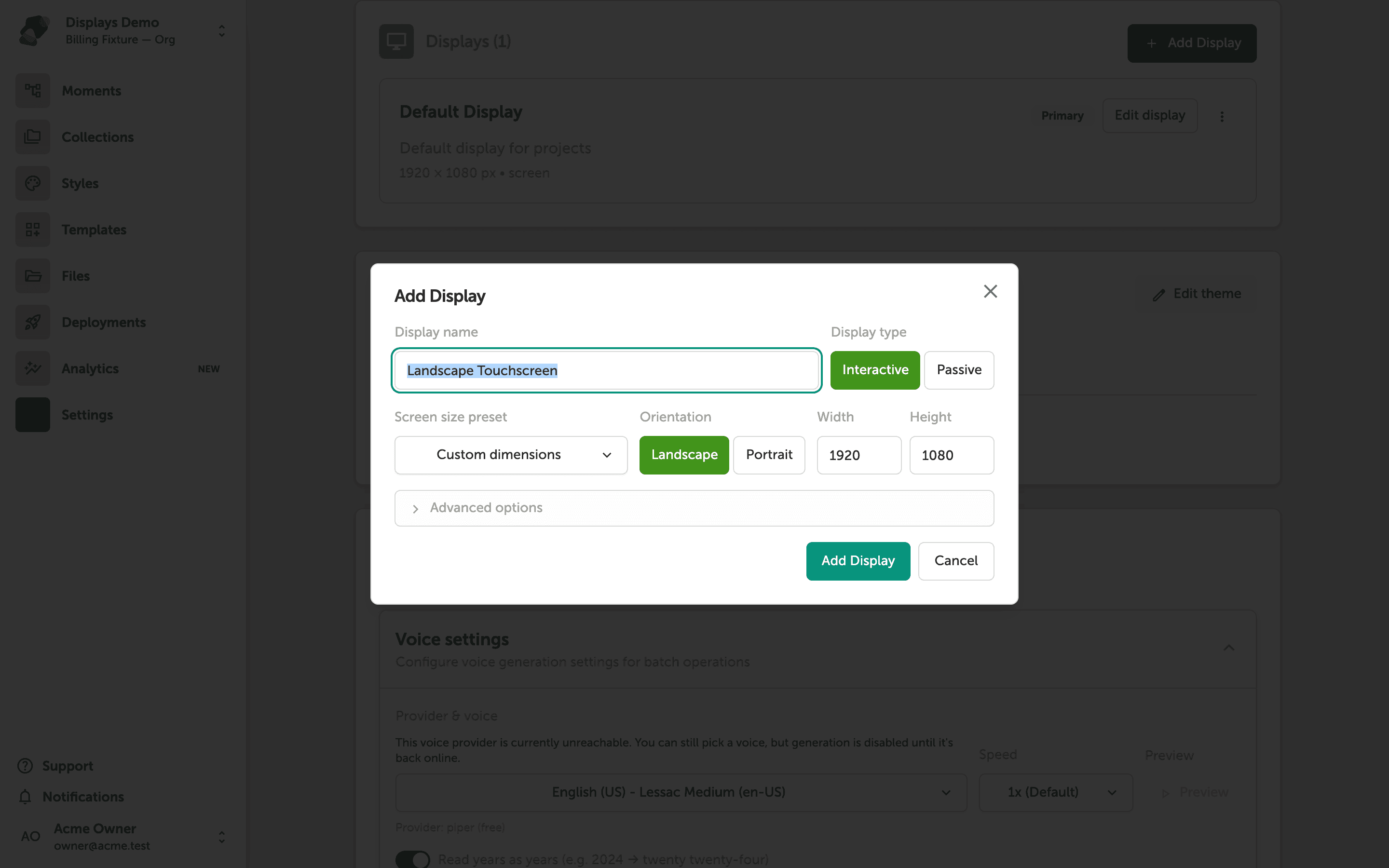Open the Collections folder icon
This screenshot has width=1389, height=868.
tap(33, 137)
